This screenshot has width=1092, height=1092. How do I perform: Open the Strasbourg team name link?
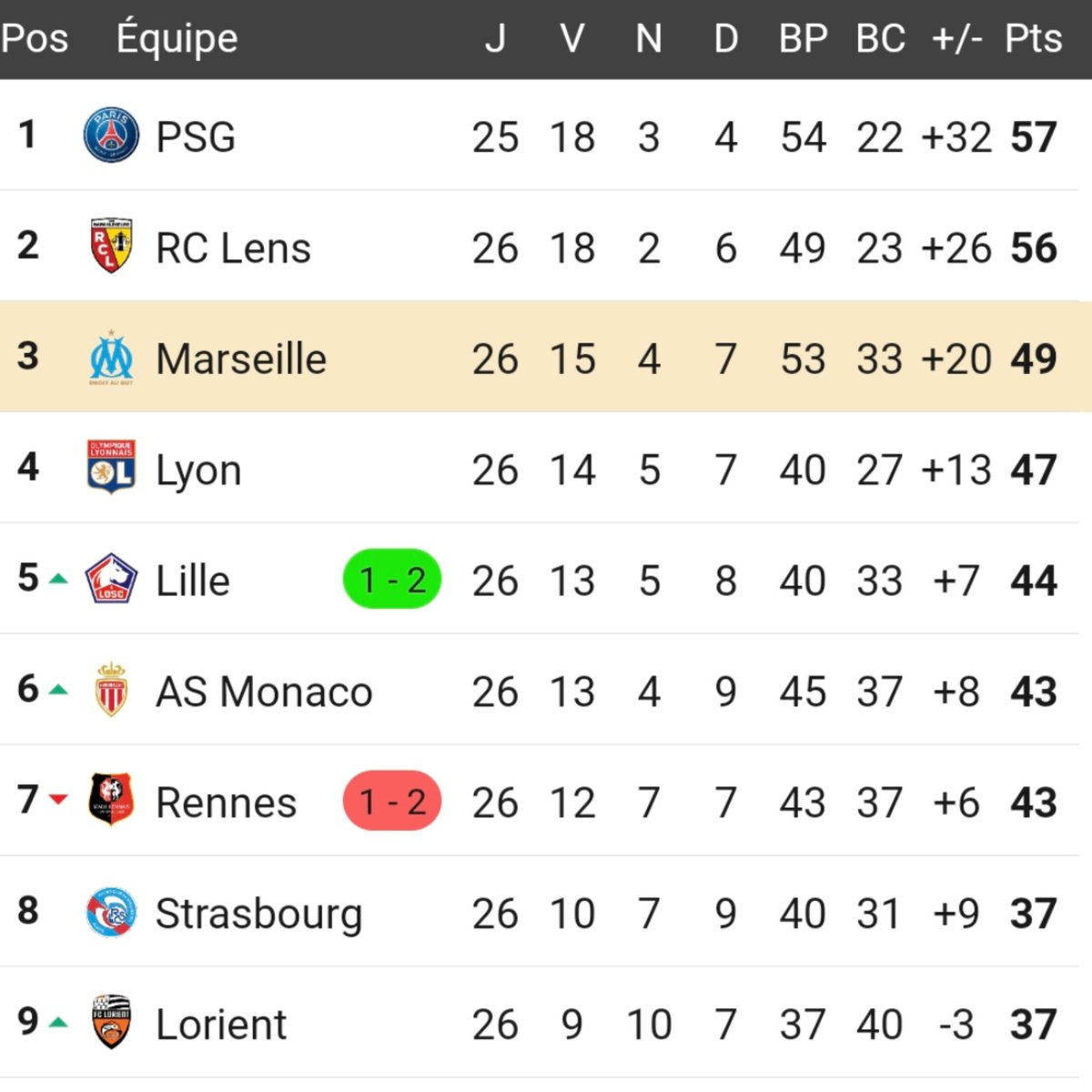click(x=259, y=915)
